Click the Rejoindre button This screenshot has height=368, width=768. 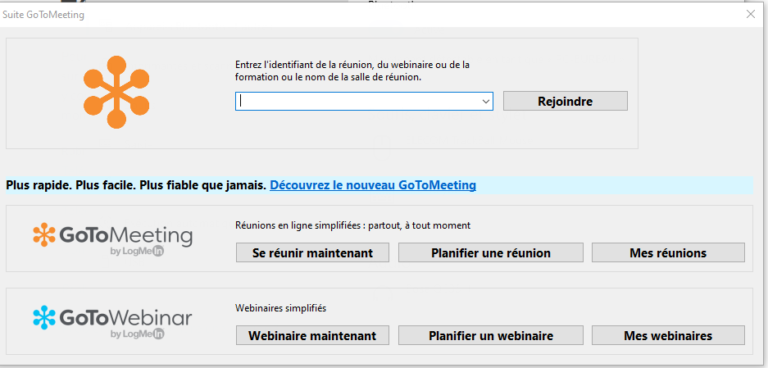click(565, 101)
